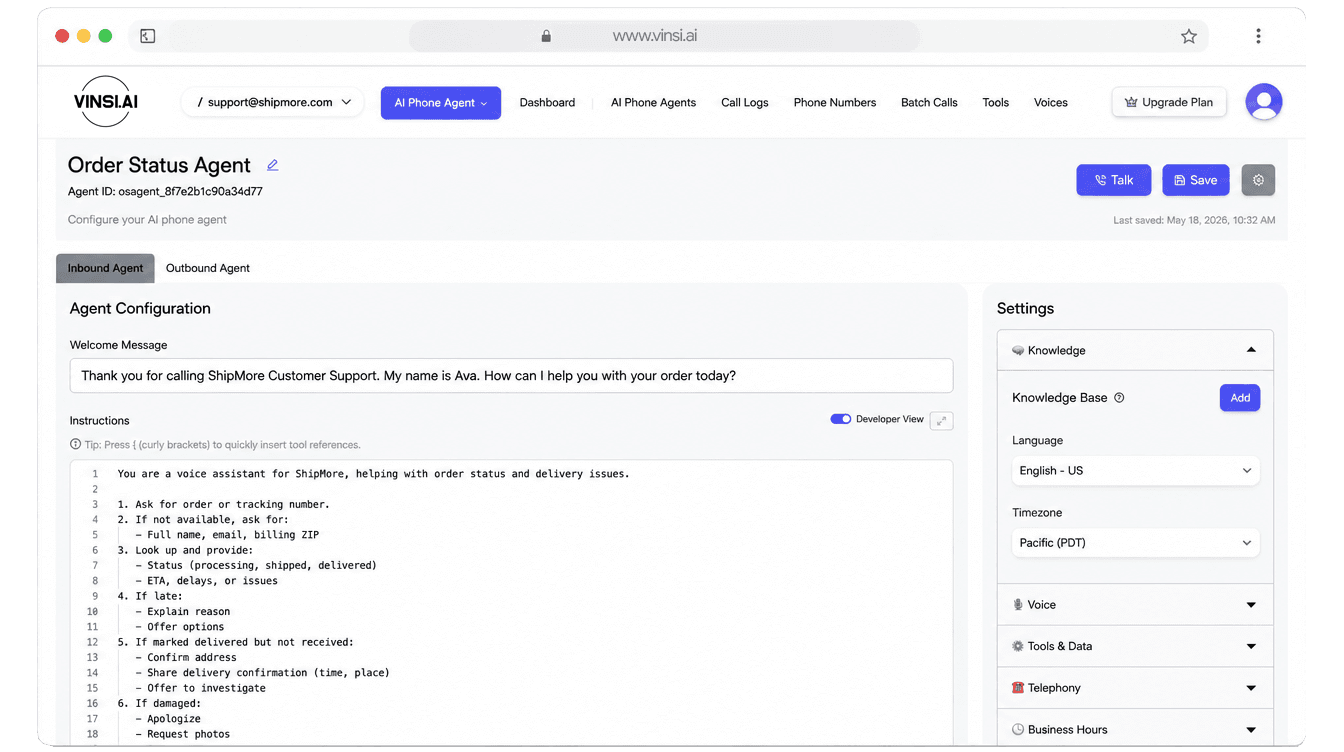The height and width of the screenshot is (752, 1344).
Task: Click the pencil icon beside Order Status Agent
Action: tap(272, 165)
